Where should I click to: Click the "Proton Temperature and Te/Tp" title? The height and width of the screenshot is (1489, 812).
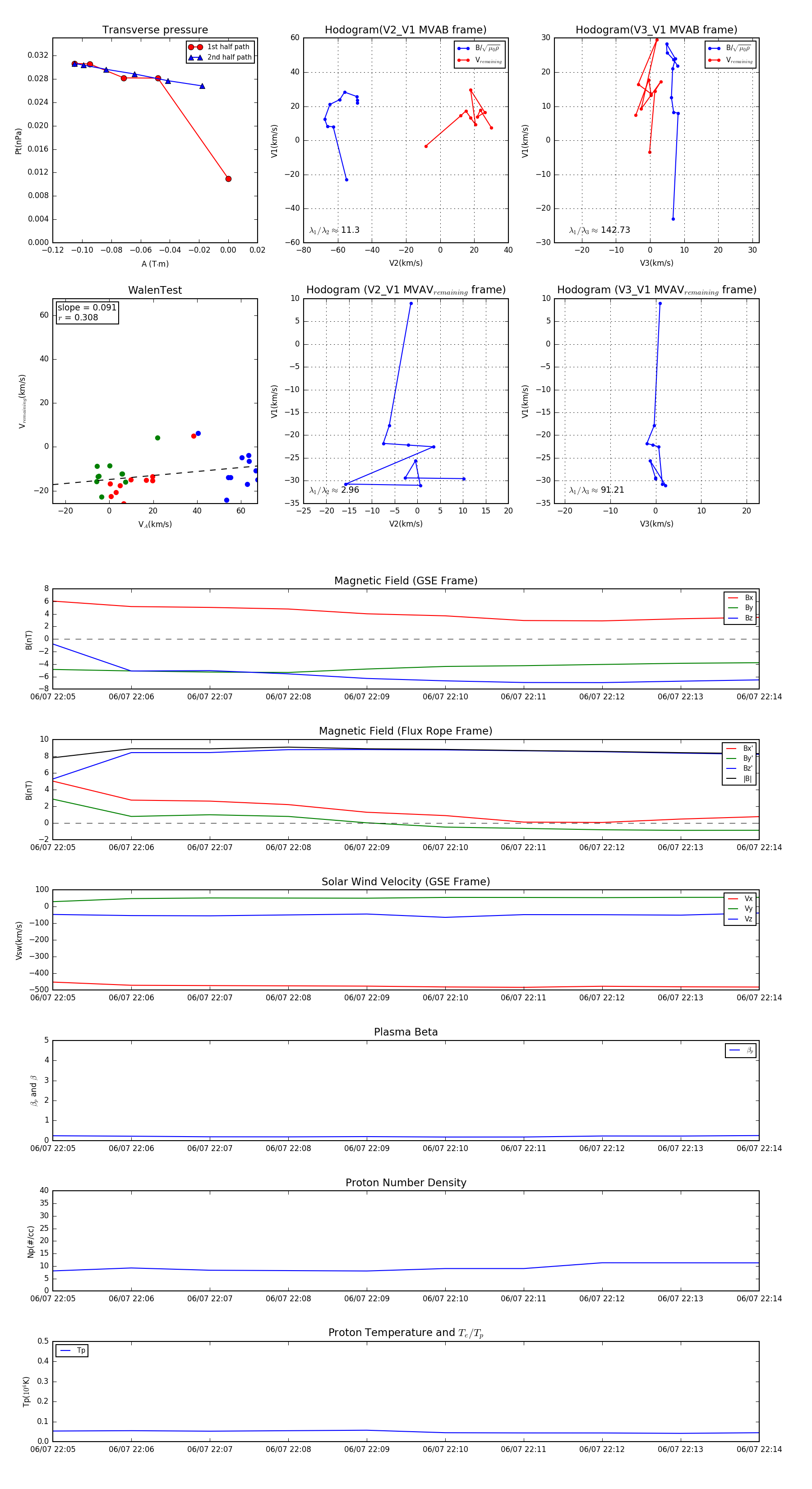click(x=406, y=1332)
